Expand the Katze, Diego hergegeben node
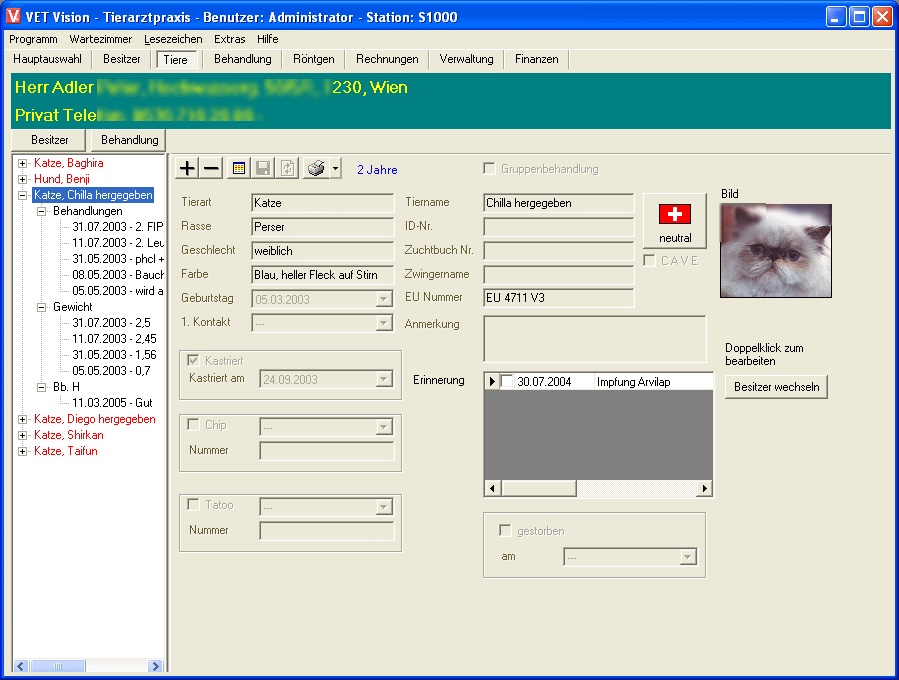899x680 pixels. [22, 420]
